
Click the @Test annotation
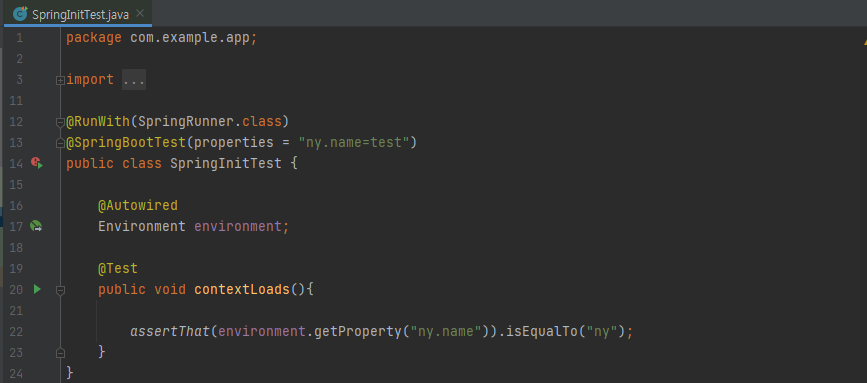[118, 268]
